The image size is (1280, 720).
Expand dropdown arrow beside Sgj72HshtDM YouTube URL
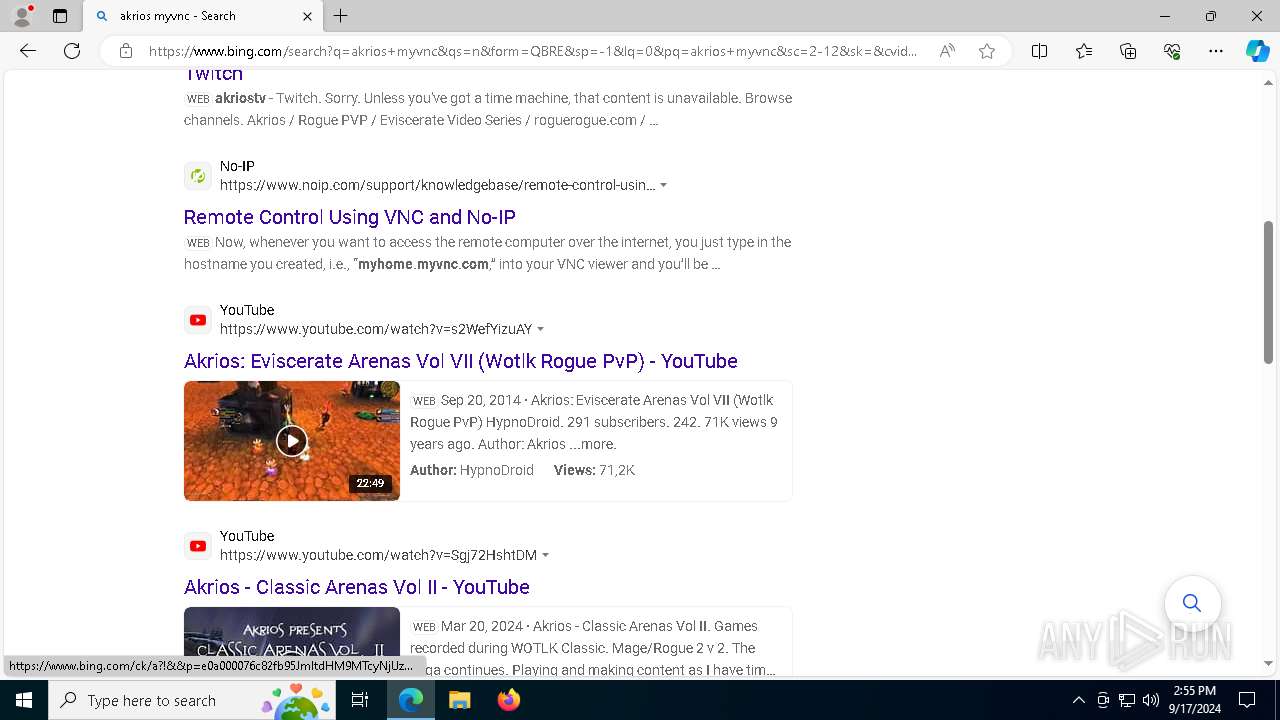pyautogui.click(x=546, y=556)
